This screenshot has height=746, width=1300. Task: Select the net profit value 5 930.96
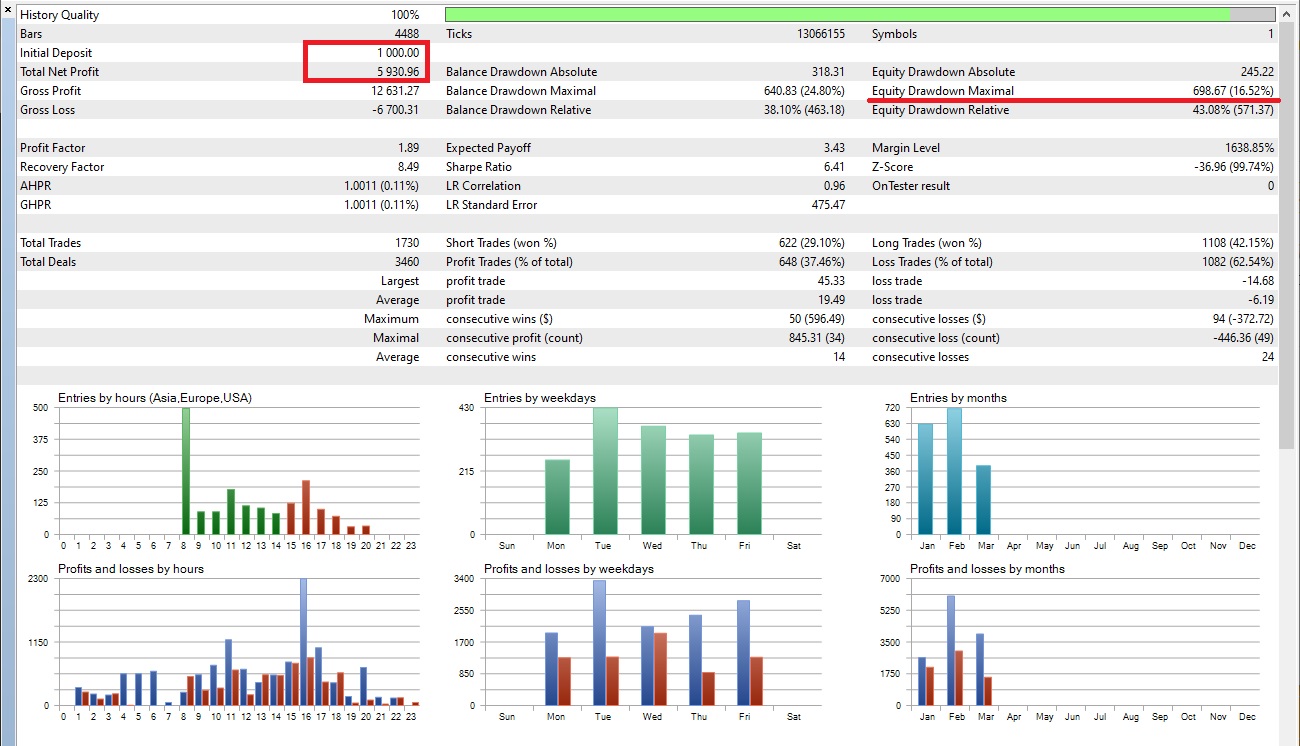[398, 72]
